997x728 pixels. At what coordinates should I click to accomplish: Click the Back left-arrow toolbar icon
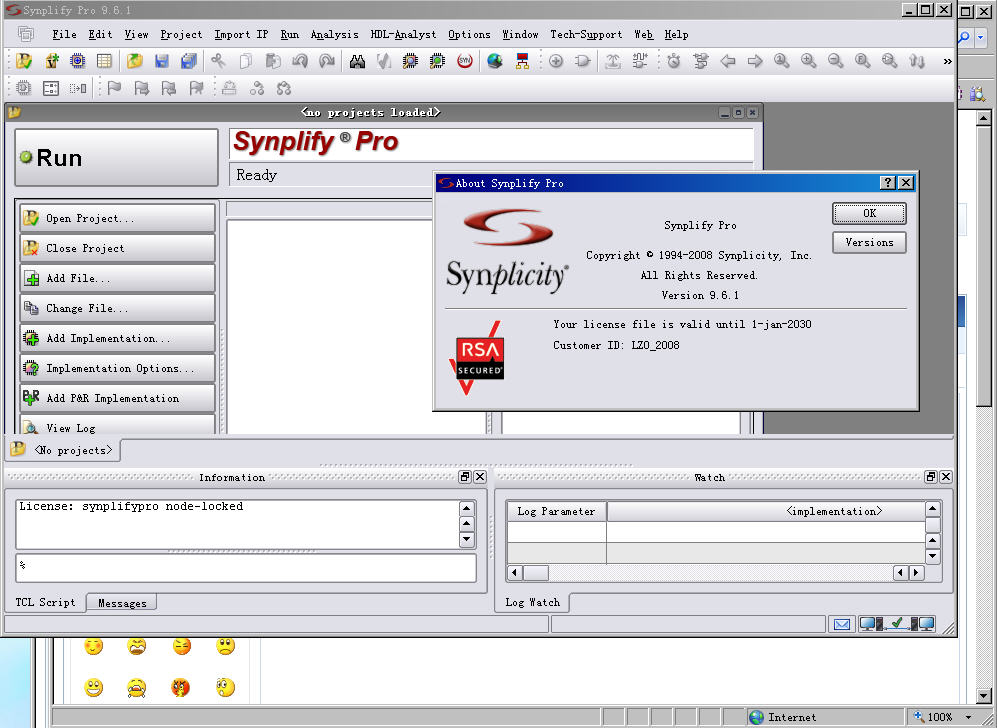tap(727, 61)
